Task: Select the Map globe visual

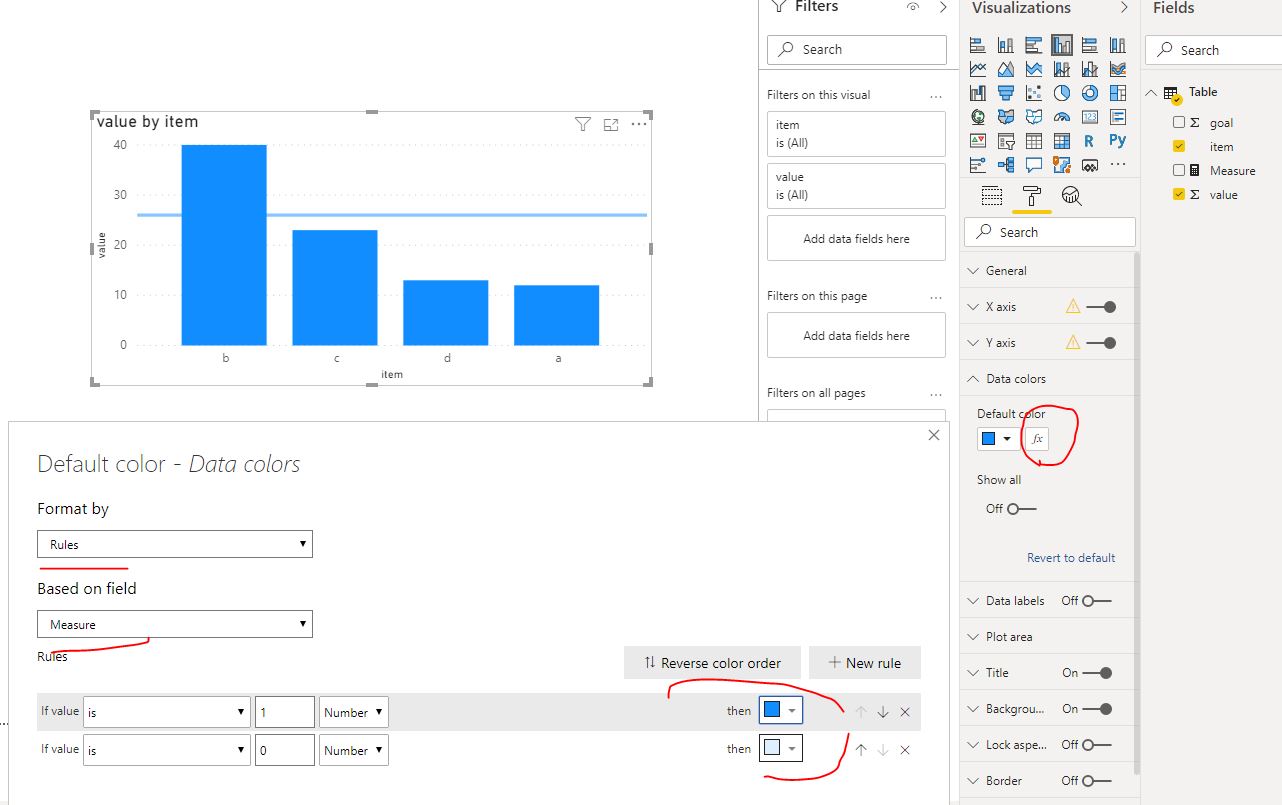Action: [x=978, y=117]
